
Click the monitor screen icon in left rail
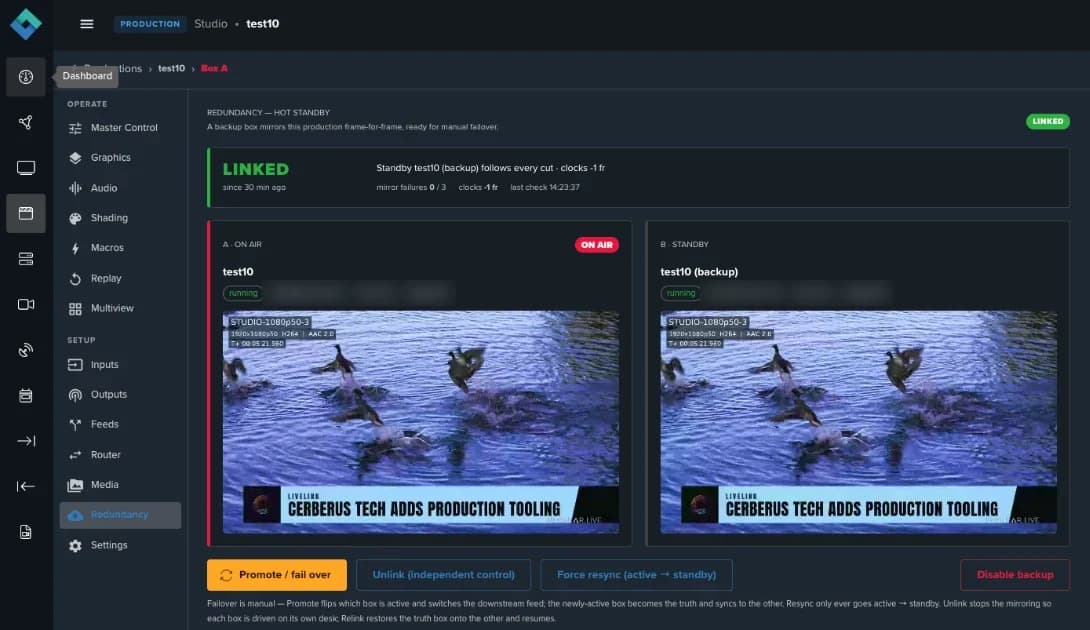[26, 168]
